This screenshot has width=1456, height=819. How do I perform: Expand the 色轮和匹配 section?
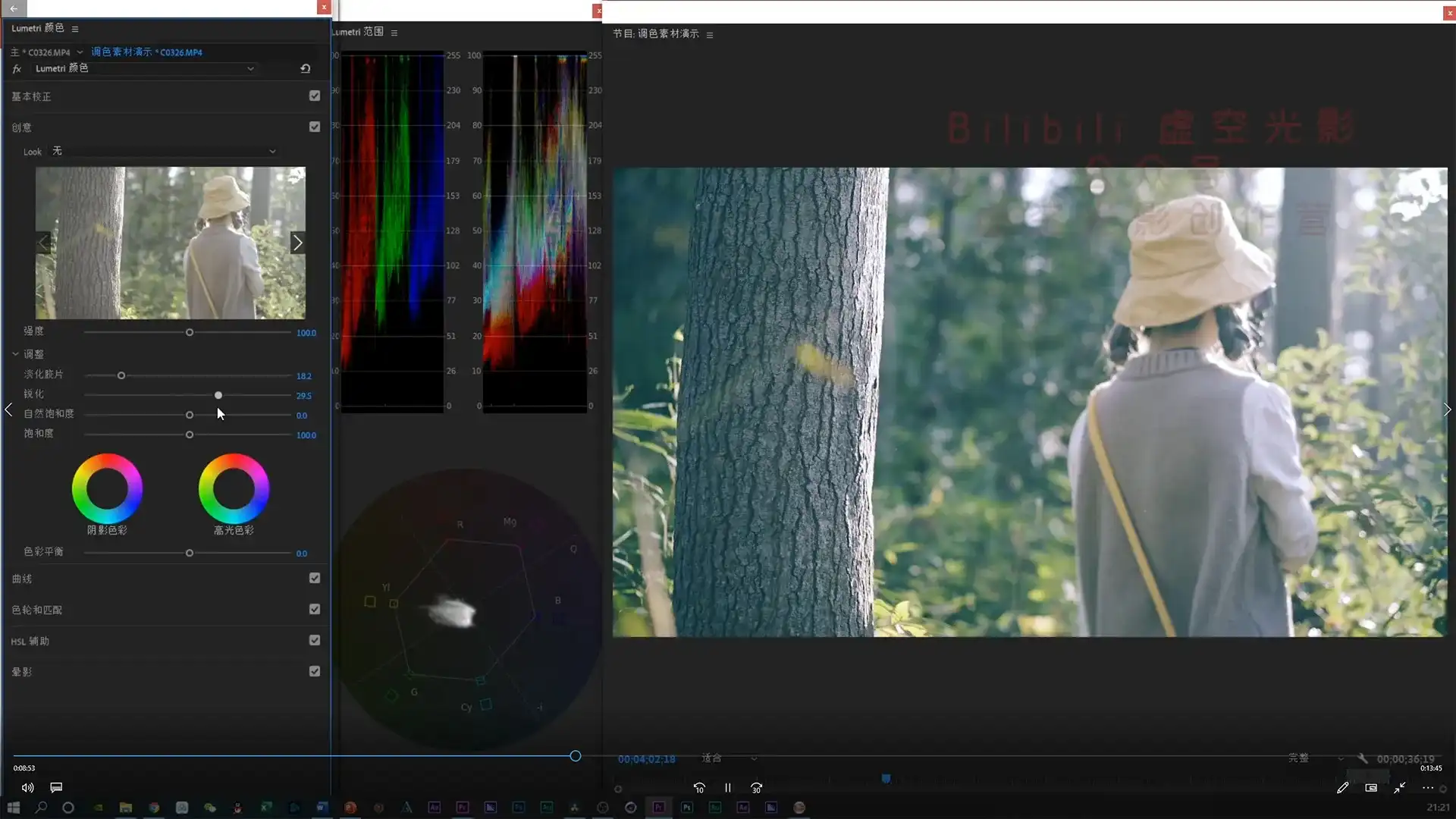click(x=37, y=610)
